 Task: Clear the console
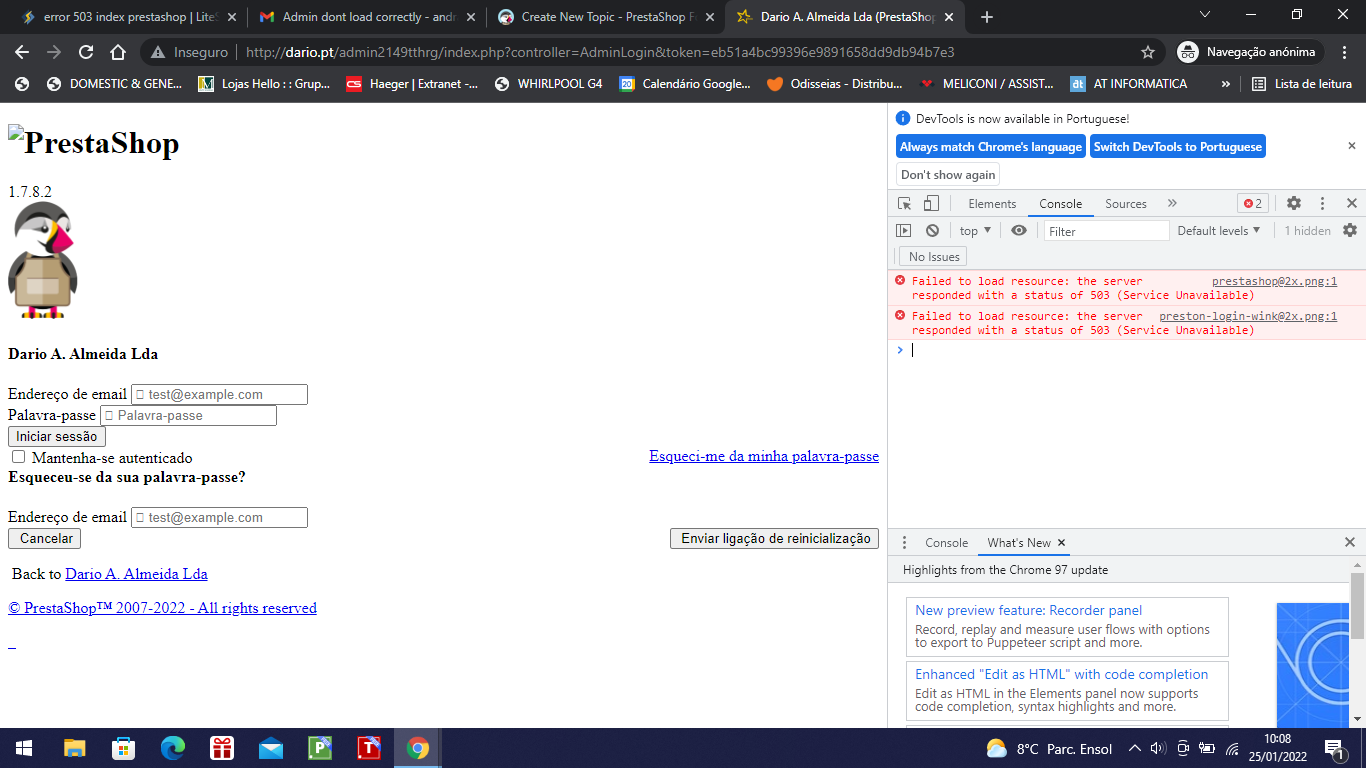tap(932, 230)
